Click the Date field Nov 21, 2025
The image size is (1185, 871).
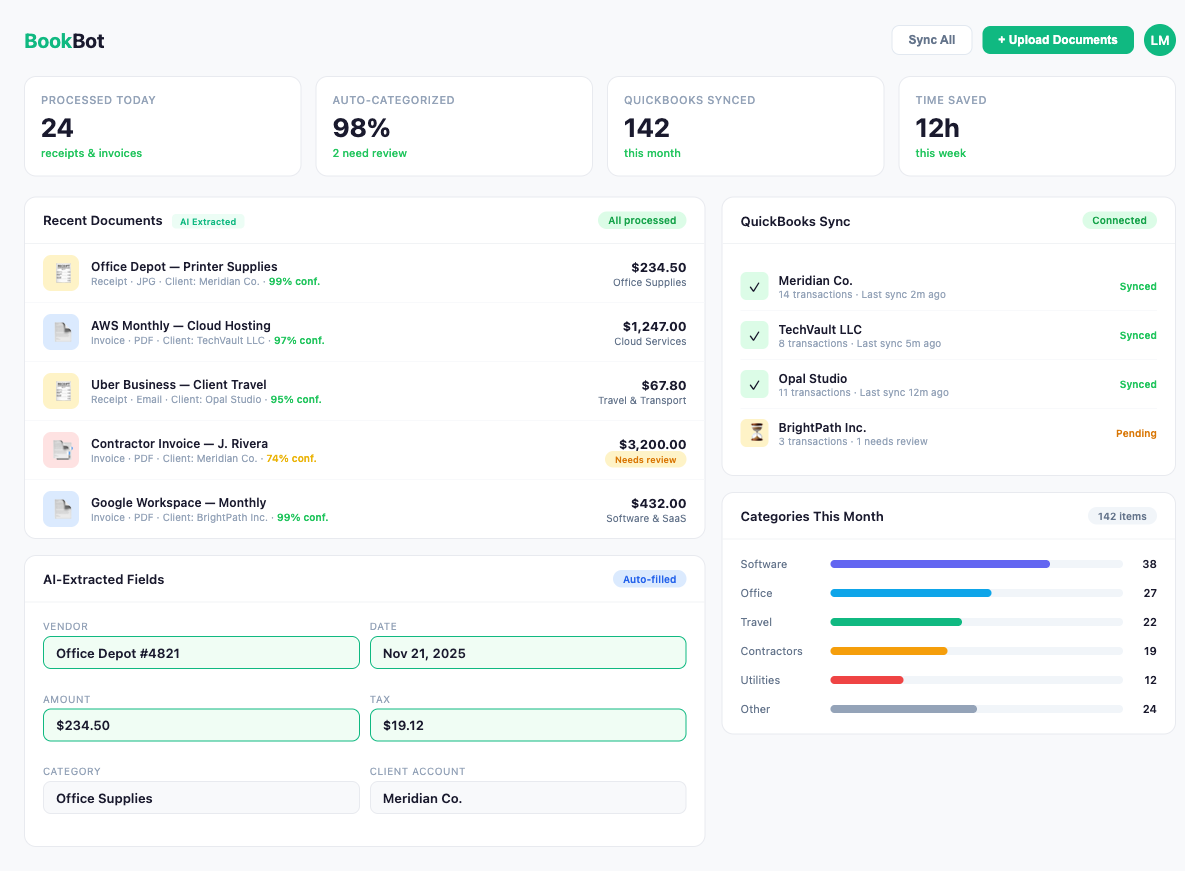[527, 653]
